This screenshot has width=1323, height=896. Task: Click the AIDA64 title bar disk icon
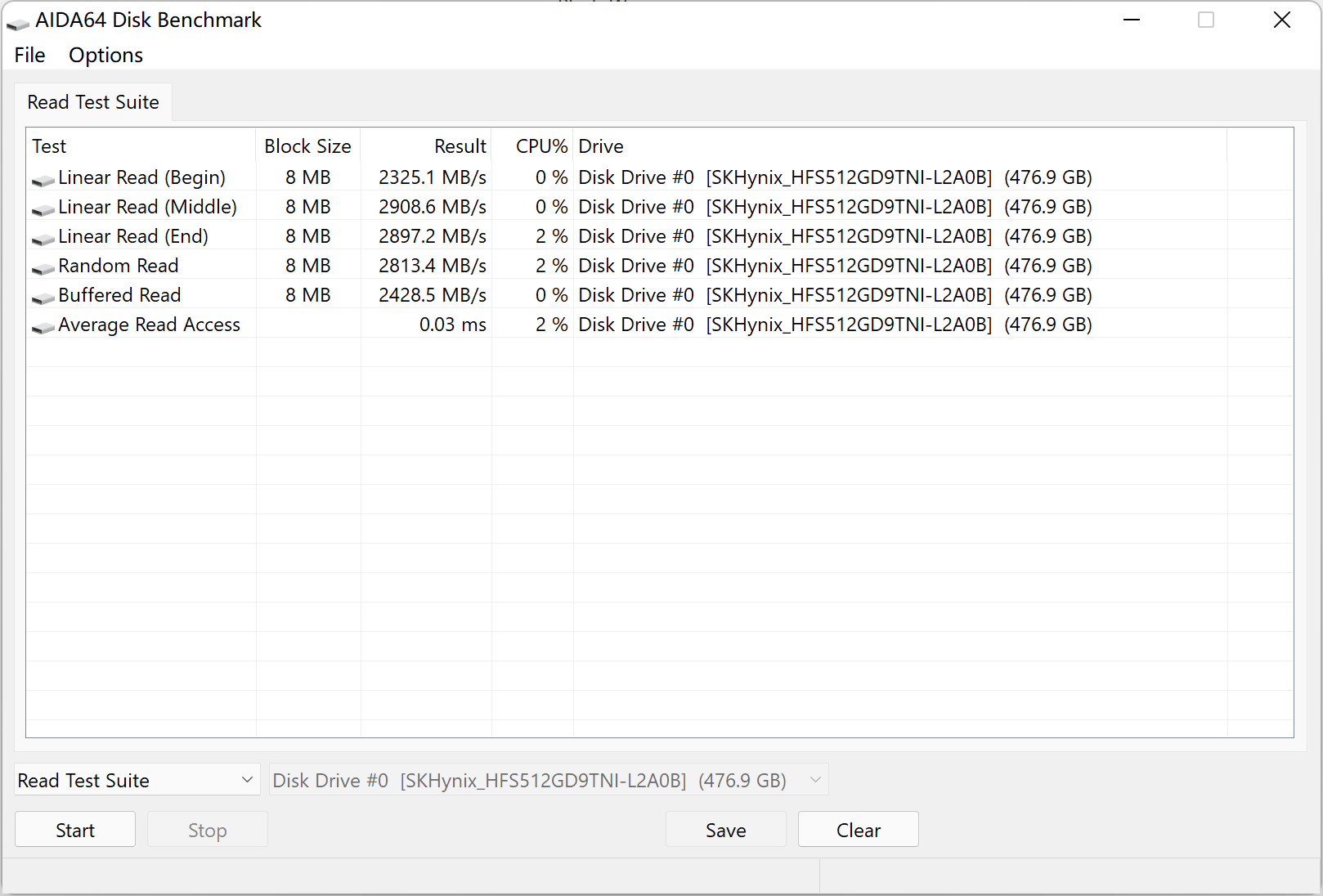click(18, 24)
